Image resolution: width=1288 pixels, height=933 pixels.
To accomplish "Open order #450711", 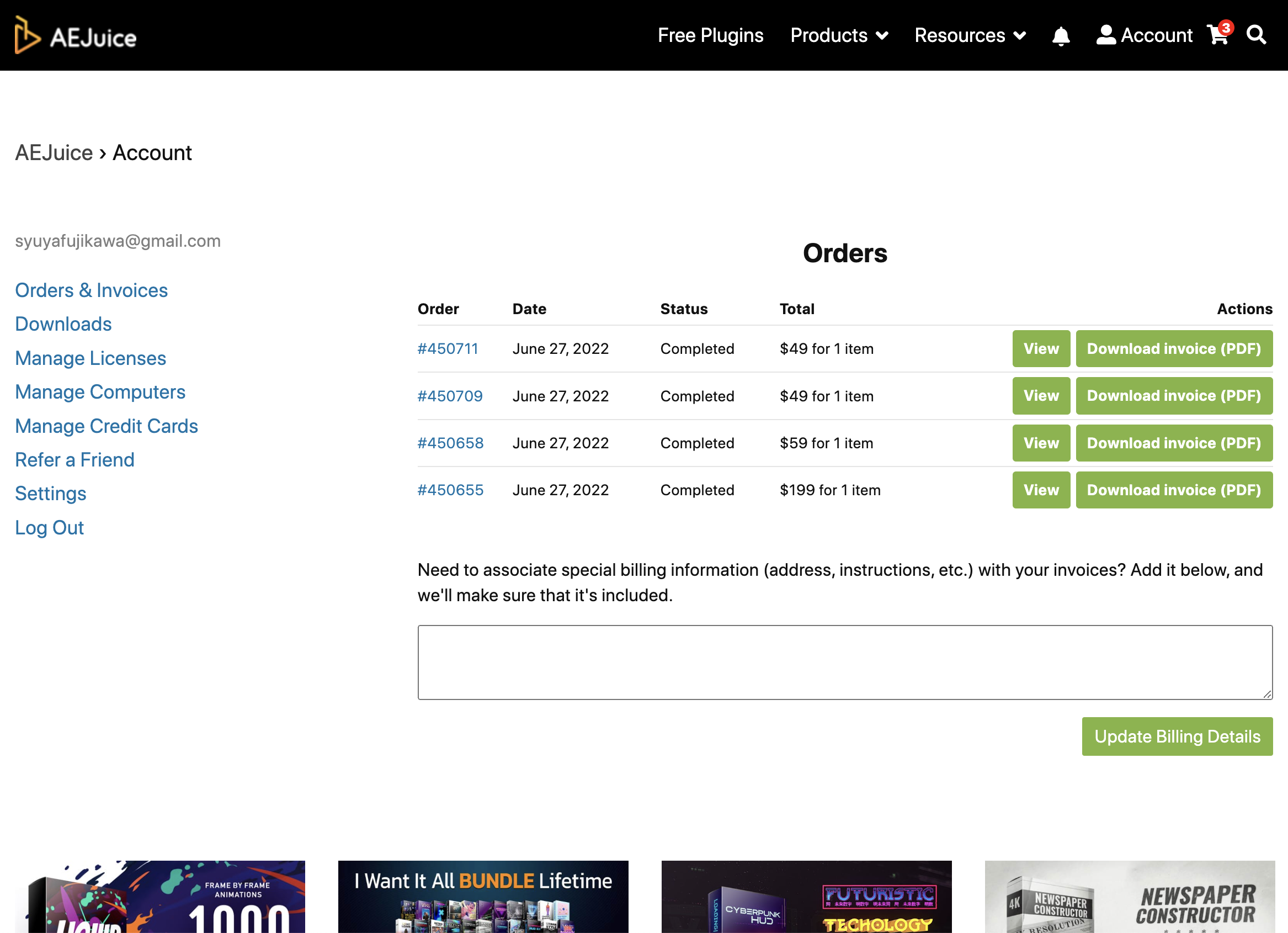I will pos(448,348).
